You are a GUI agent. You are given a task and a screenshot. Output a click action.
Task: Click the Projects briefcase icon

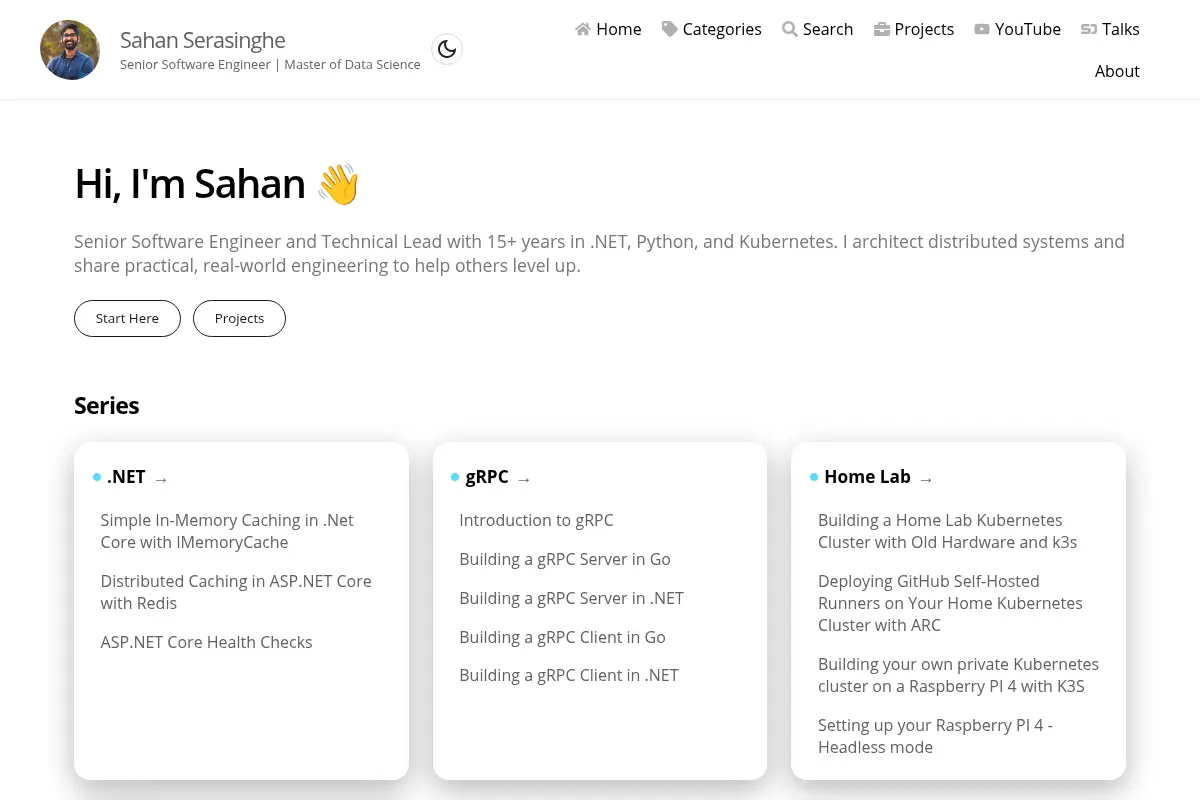point(882,29)
